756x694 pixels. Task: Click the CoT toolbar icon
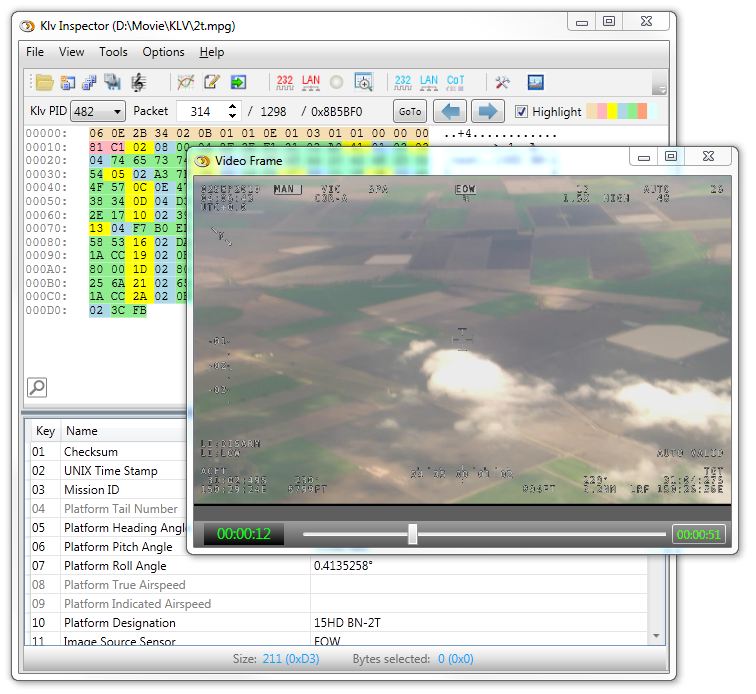point(455,82)
